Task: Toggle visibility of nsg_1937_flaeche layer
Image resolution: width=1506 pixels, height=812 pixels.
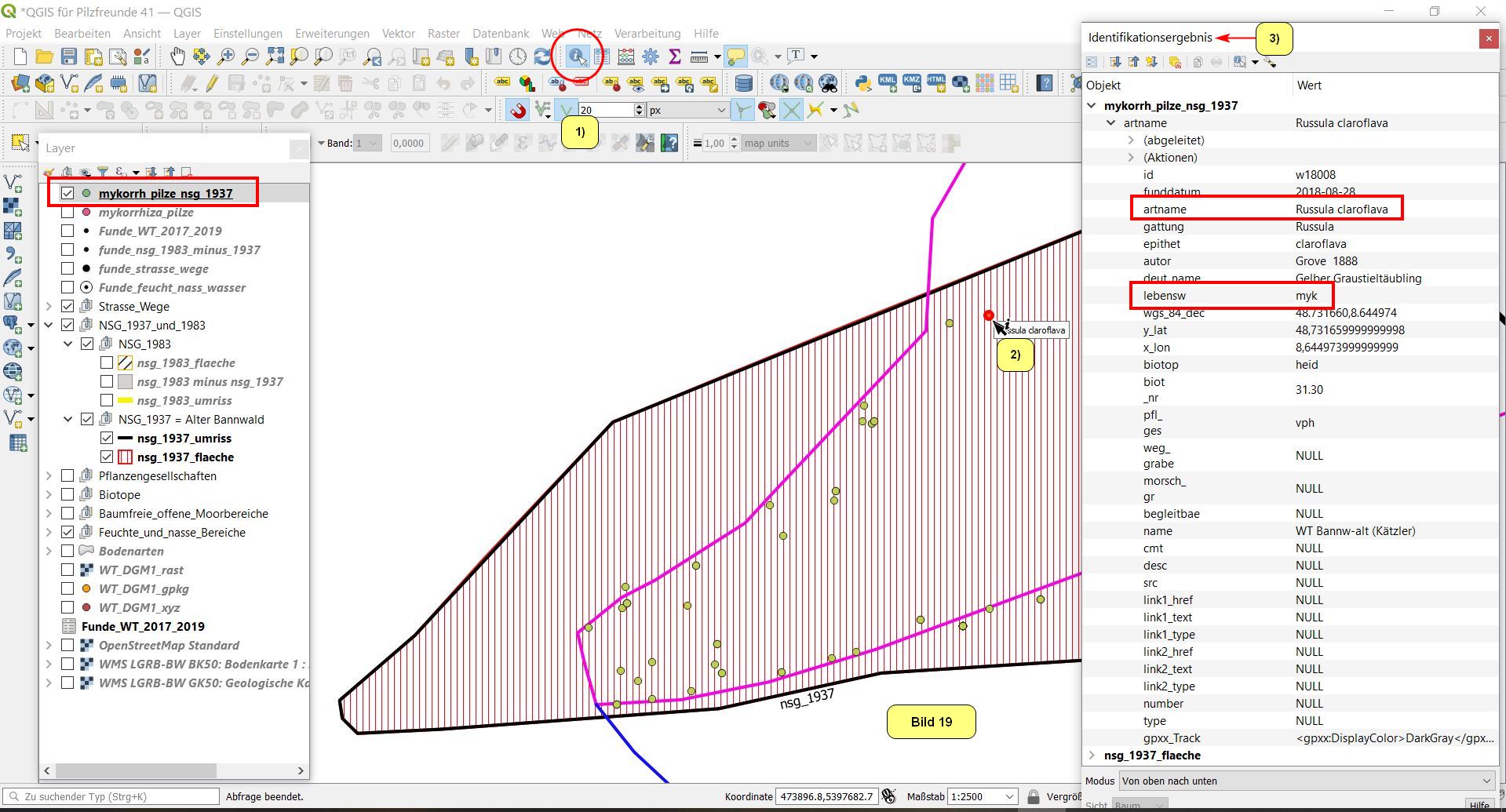Action: [x=107, y=457]
